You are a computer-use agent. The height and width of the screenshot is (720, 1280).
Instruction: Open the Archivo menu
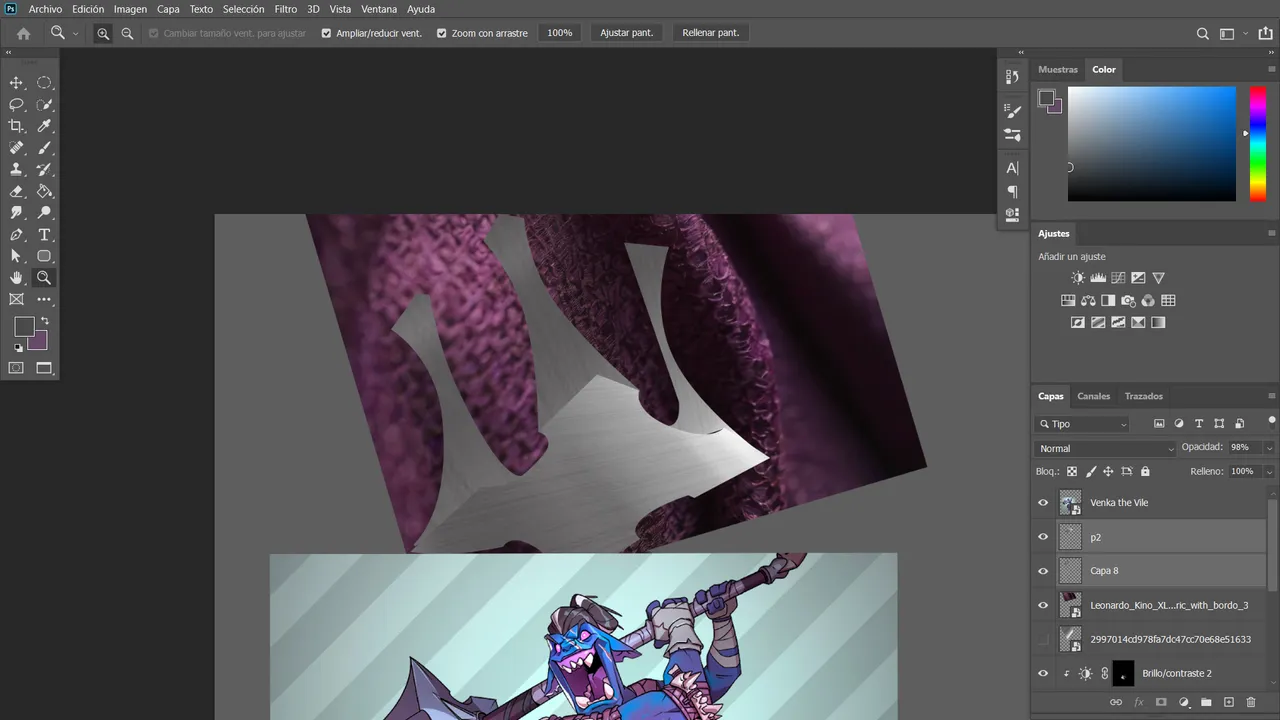coord(45,9)
